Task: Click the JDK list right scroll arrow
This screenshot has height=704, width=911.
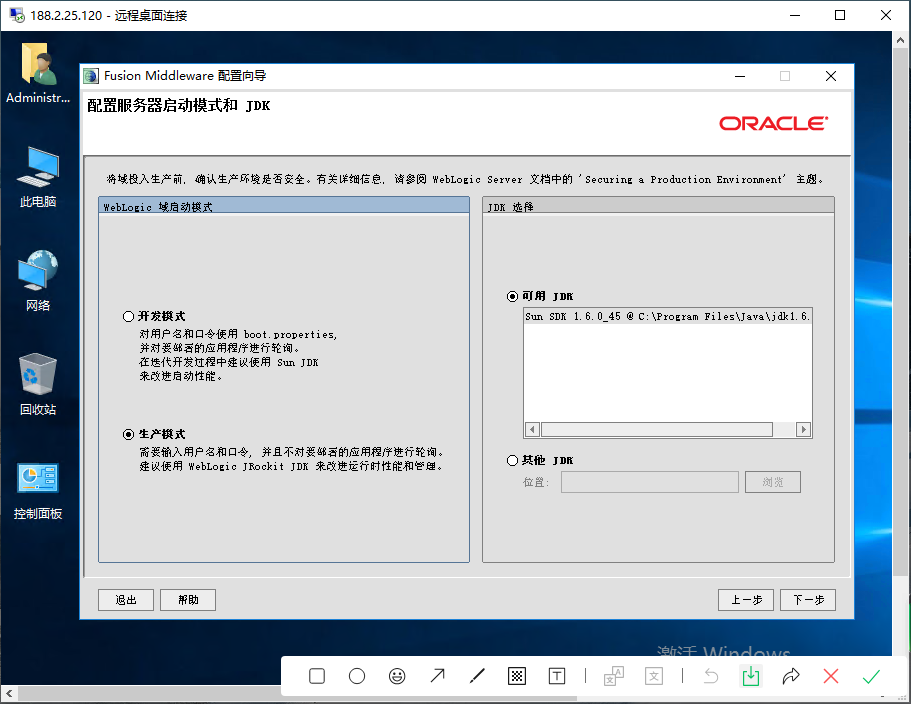Action: coord(803,430)
